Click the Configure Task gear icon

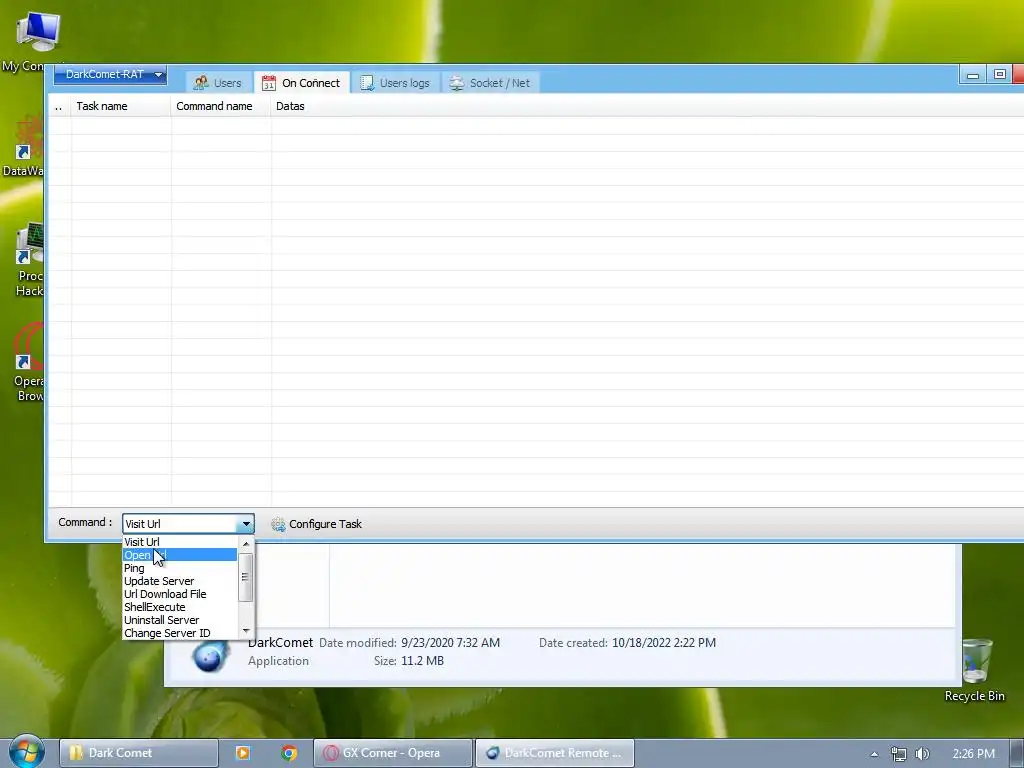pyautogui.click(x=278, y=524)
